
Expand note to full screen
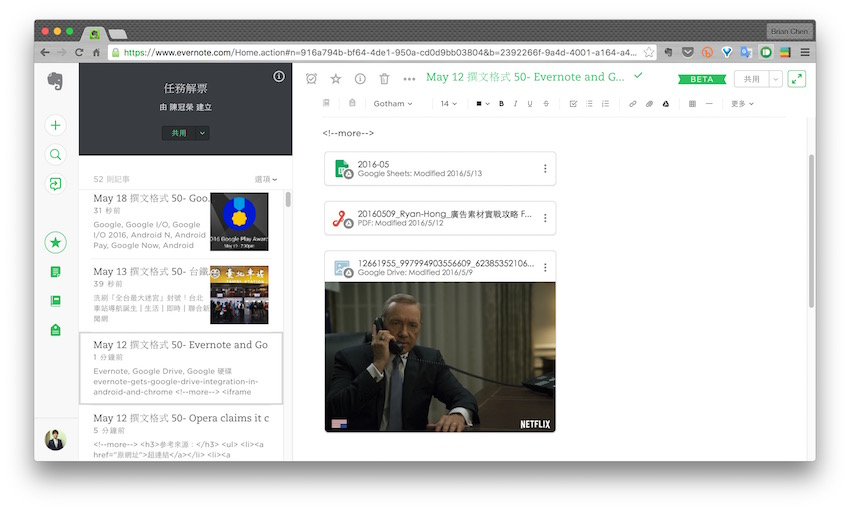coord(797,79)
